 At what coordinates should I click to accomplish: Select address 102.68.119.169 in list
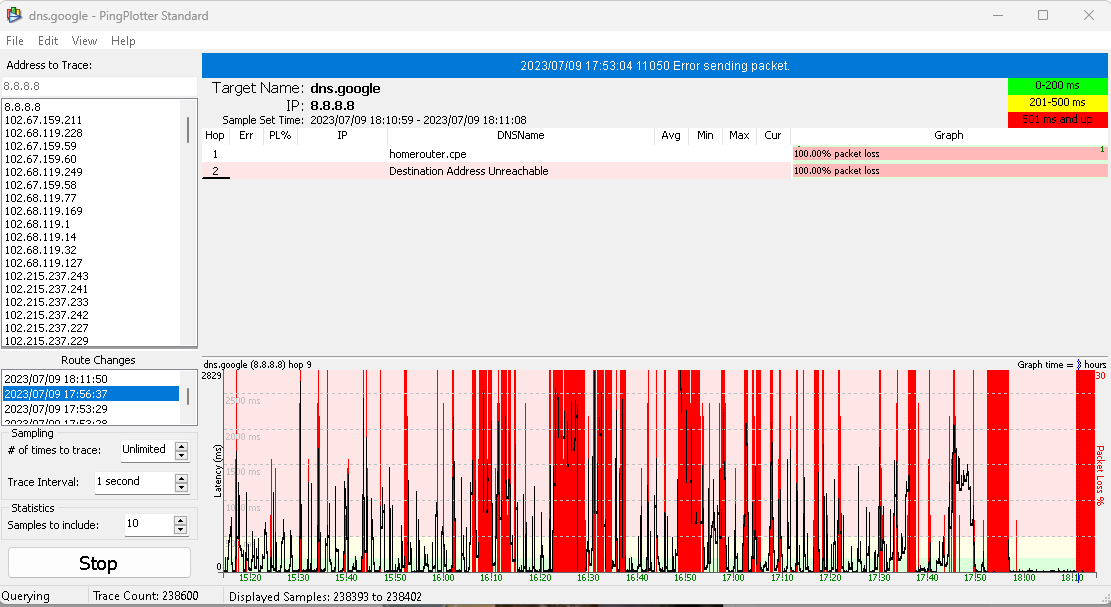tap(43, 211)
